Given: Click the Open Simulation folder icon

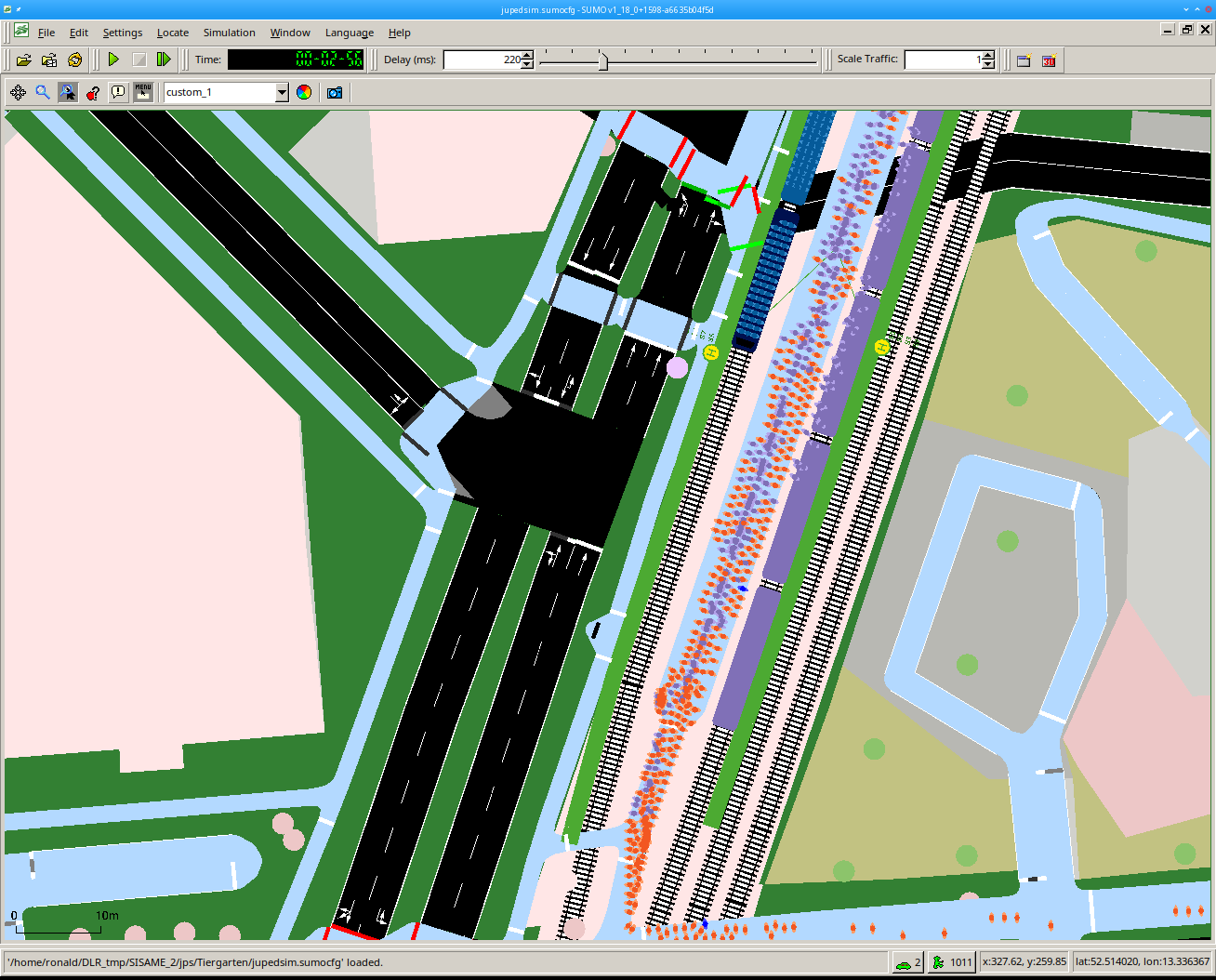Looking at the screenshot, I should [24, 60].
